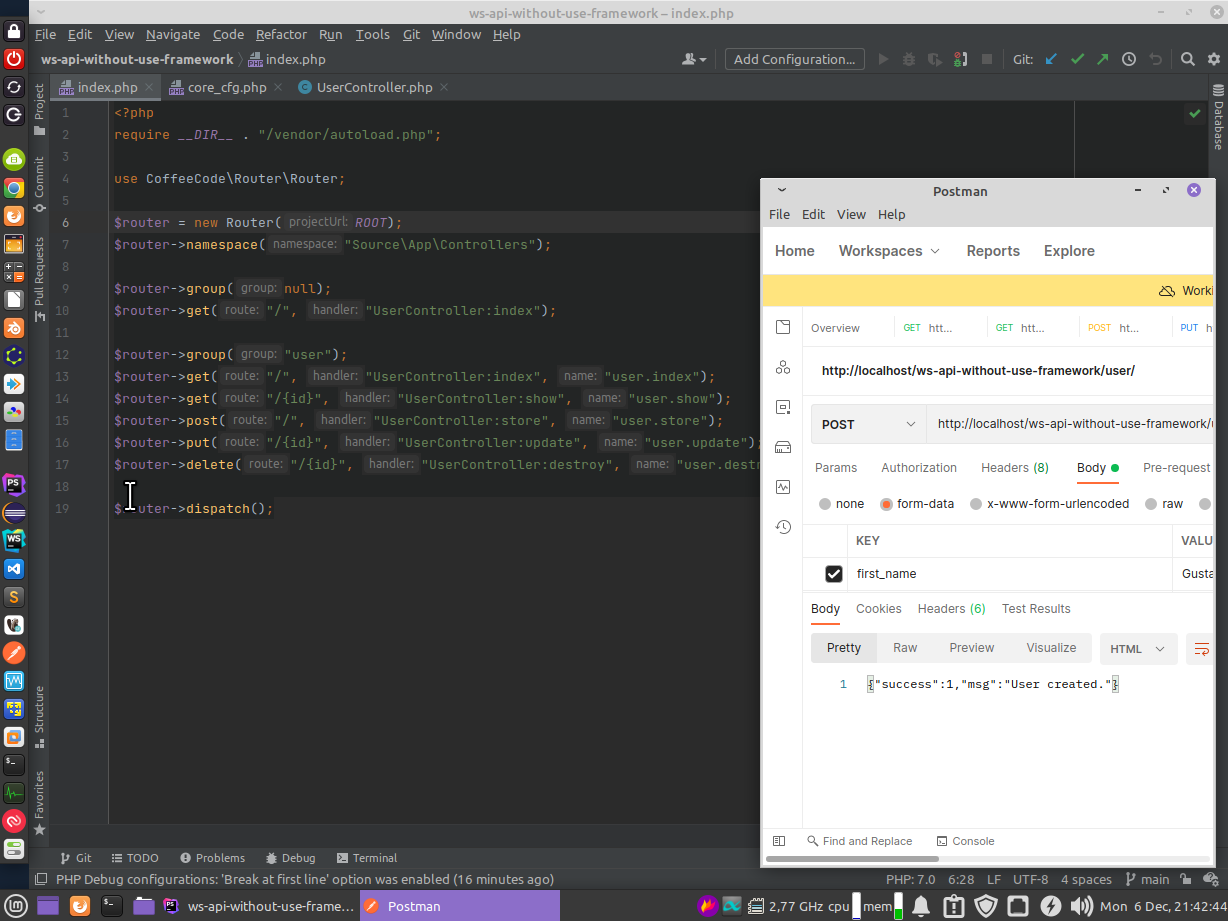Open request History via the clock icon in Postman
1228x921 pixels.
tap(783, 527)
